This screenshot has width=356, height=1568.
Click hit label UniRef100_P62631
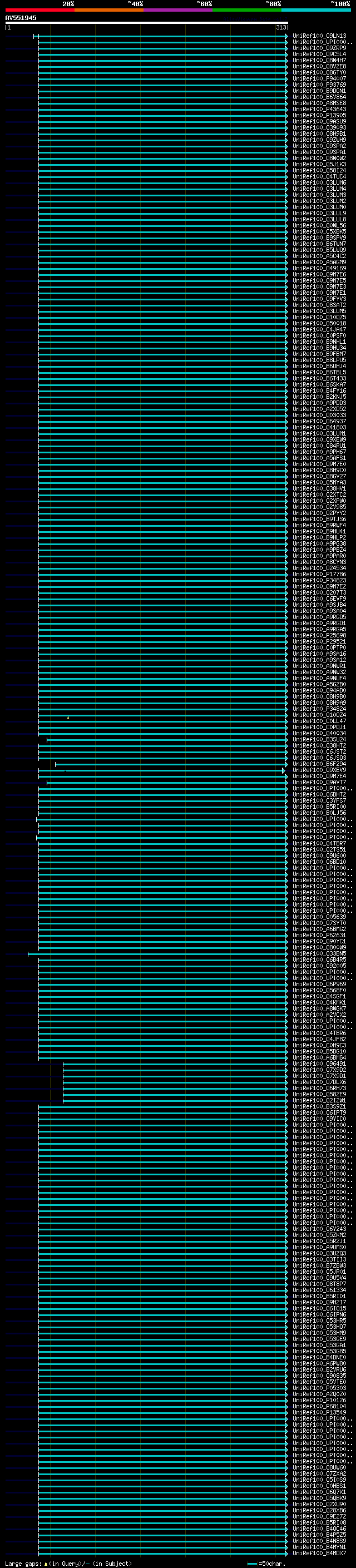tap(319, 936)
